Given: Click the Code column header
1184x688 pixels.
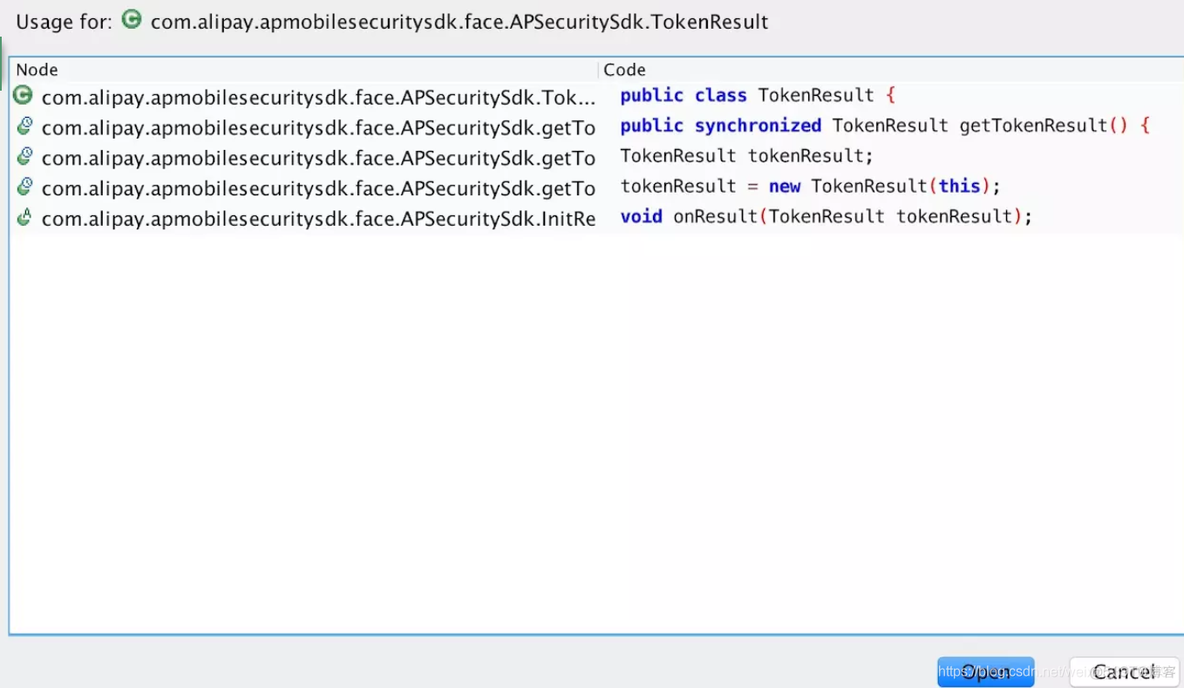Looking at the screenshot, I should [891, 69].
